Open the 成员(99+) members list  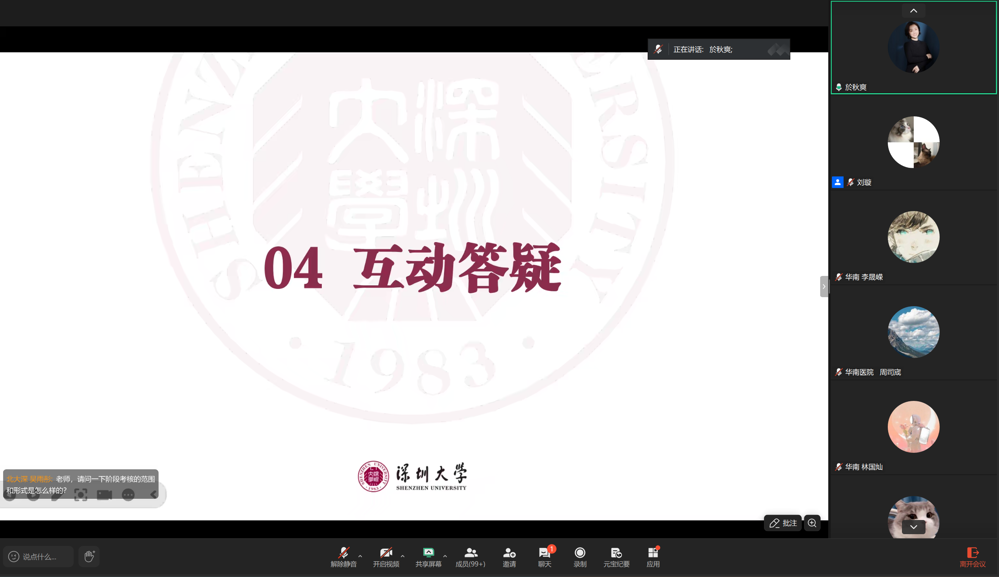point(470,556)
